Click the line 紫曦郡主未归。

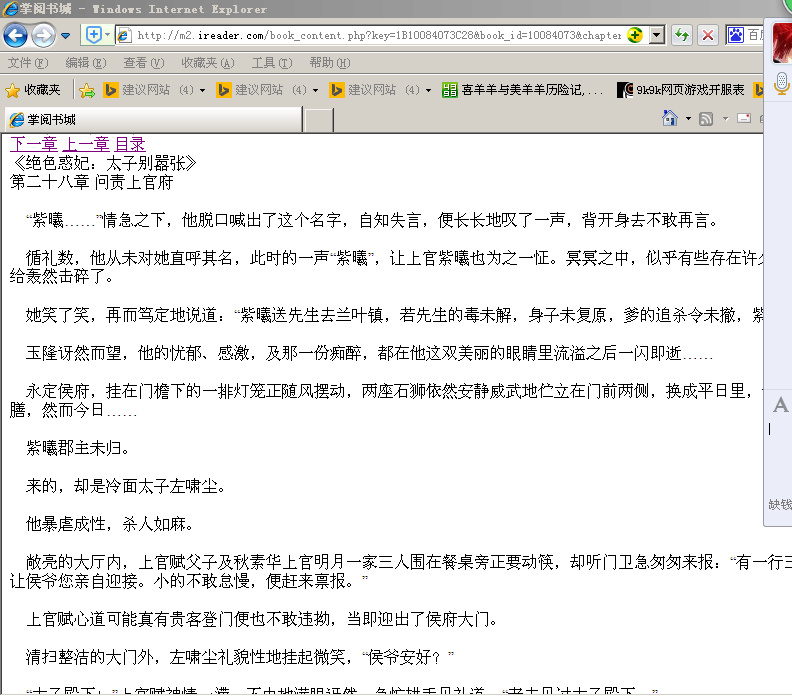[x=78, y=448]
